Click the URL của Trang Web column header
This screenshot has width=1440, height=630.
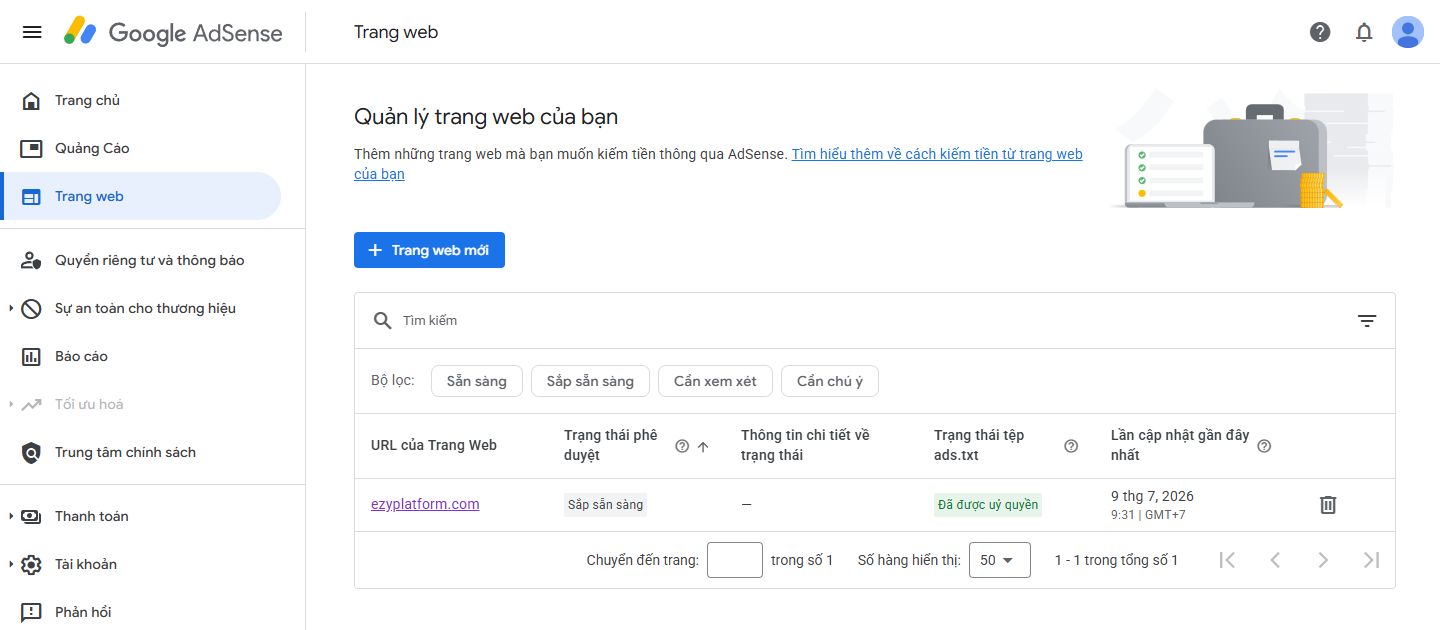434,445
